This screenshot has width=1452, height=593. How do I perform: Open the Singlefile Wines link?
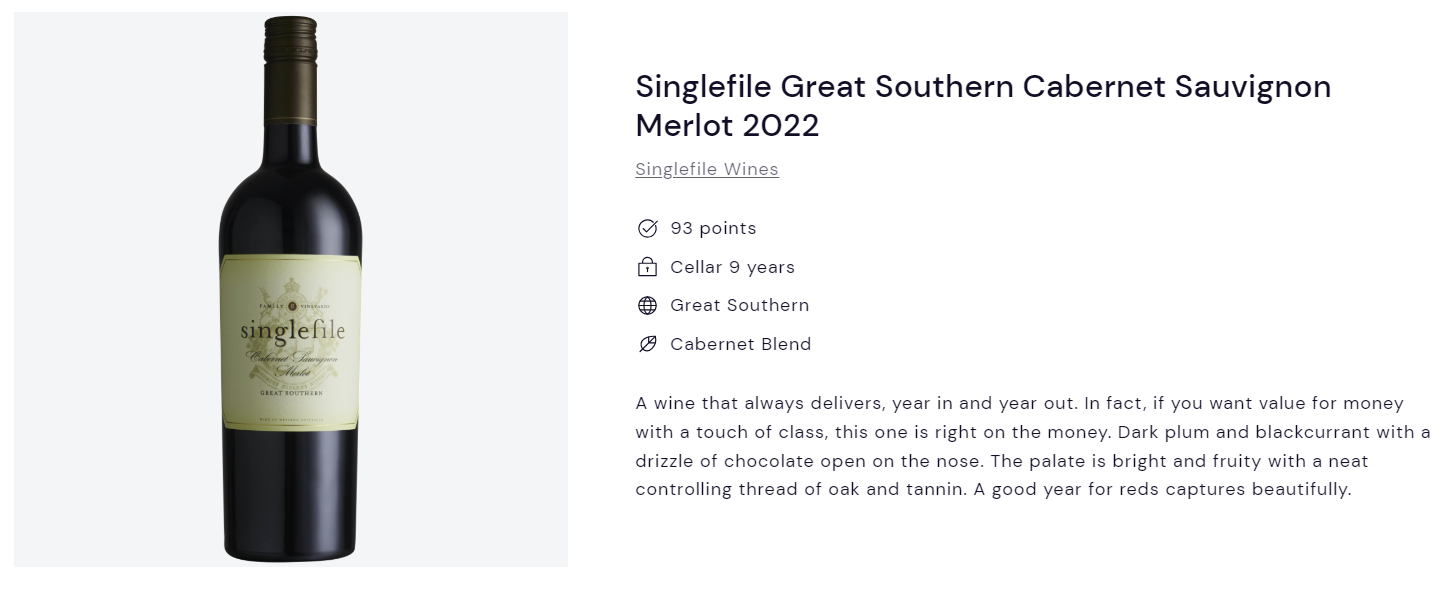tap(707, 169)
